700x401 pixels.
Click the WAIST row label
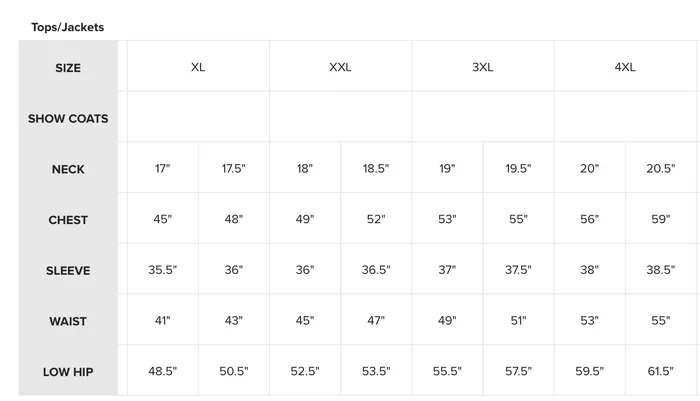point(68,321)
